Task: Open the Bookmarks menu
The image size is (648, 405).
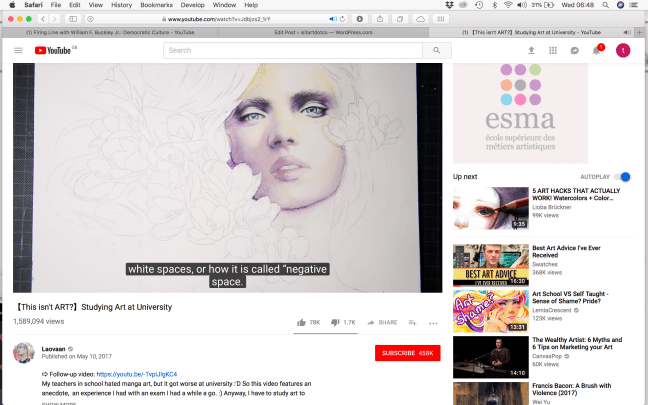Action: tap(156, 5)
